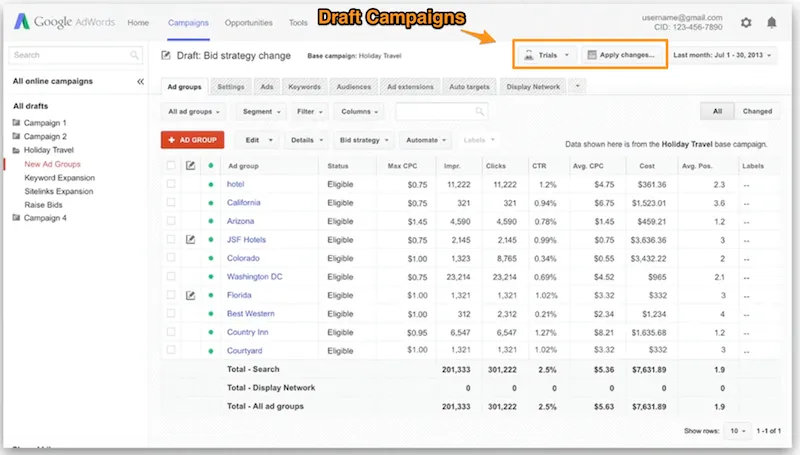The height and width of the screenshot is (455, 800).
Task: Open the settings gear icon
Action: coord(746,22)
